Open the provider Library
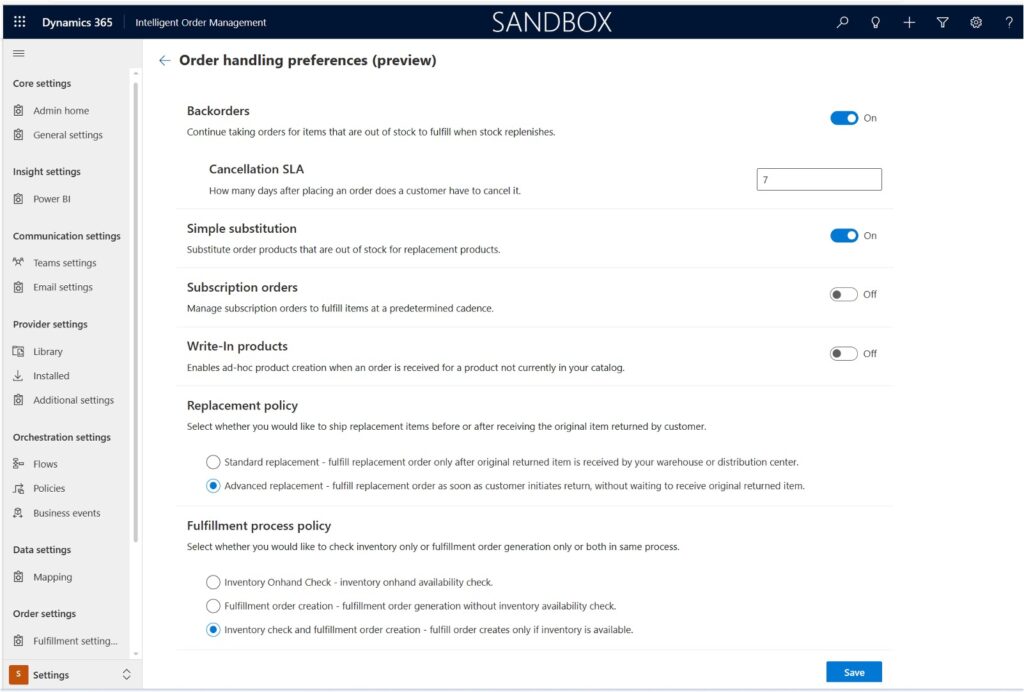This screenshot has height=692, width=1024. [x=46, y=351]
